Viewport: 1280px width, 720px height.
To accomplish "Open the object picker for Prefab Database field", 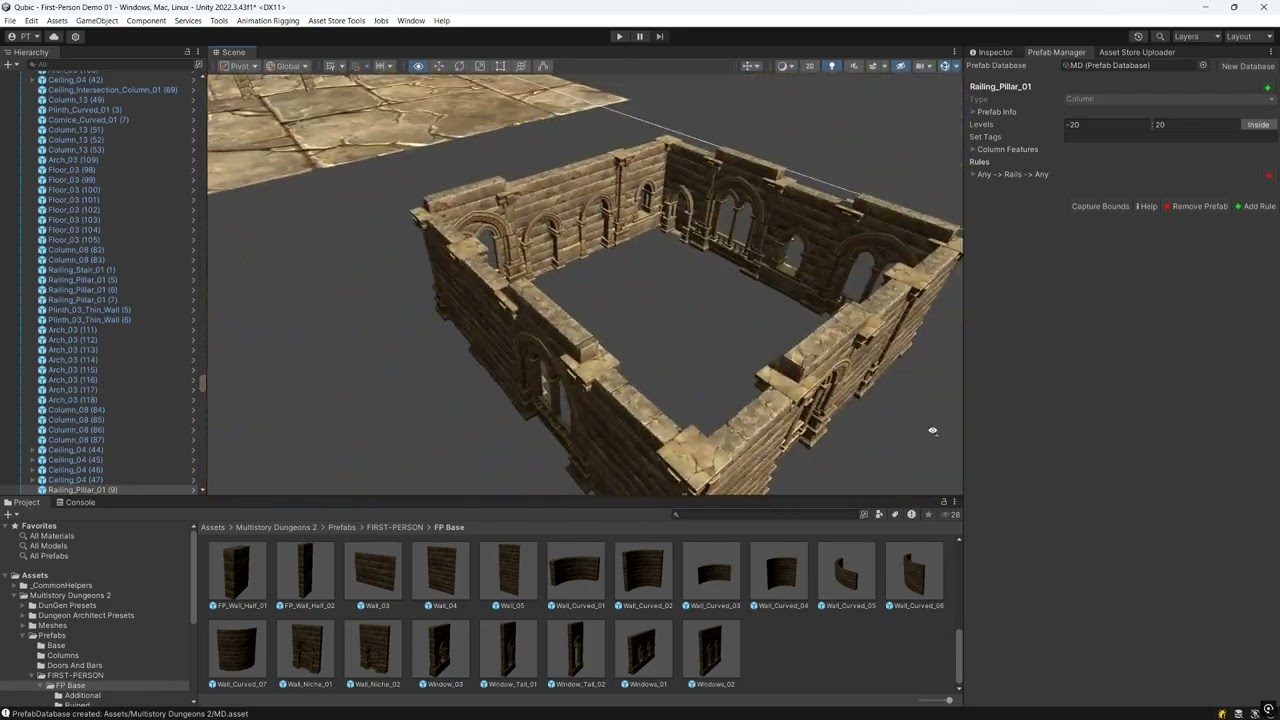I will point(1203,66).
